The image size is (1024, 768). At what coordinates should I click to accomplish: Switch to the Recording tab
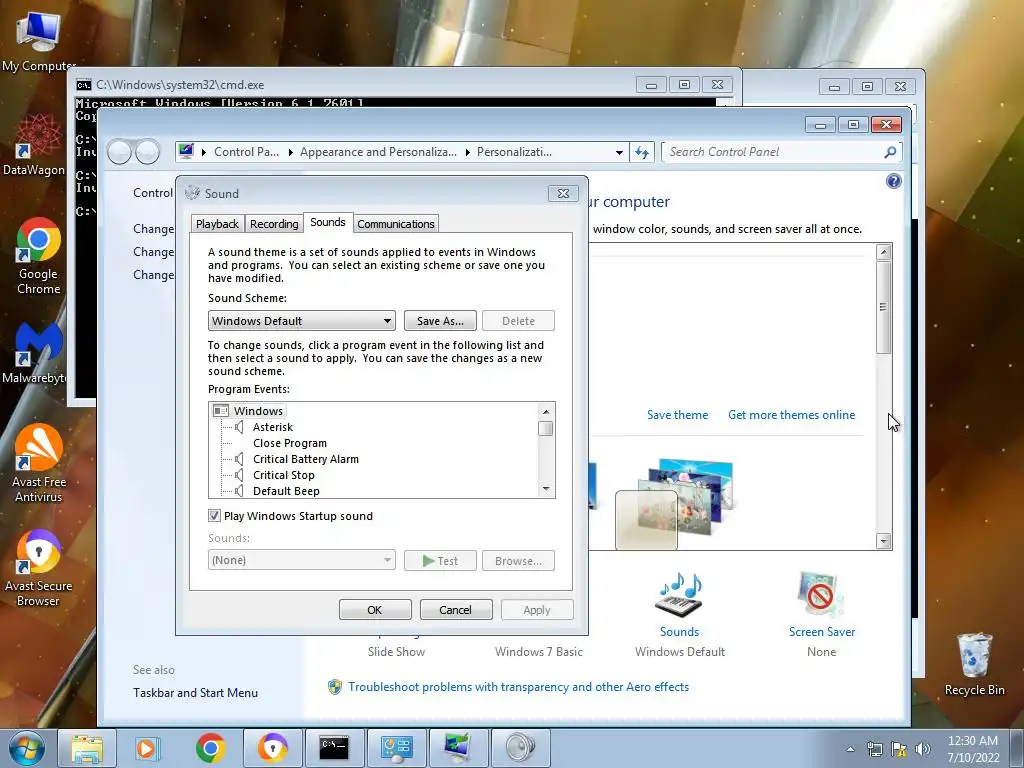click(x=274, y=224)
